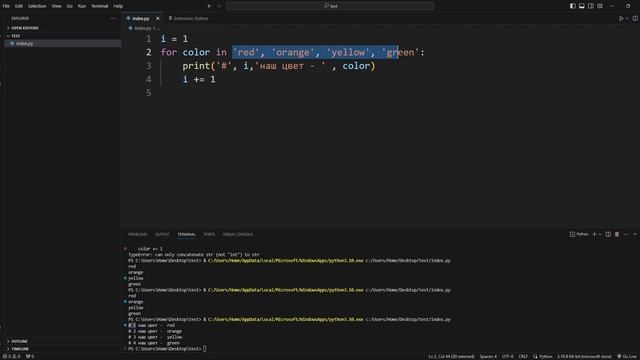Select index.py in the Explorer tree
The height and width of the screenshot is (360, 640).
(63, 43)
